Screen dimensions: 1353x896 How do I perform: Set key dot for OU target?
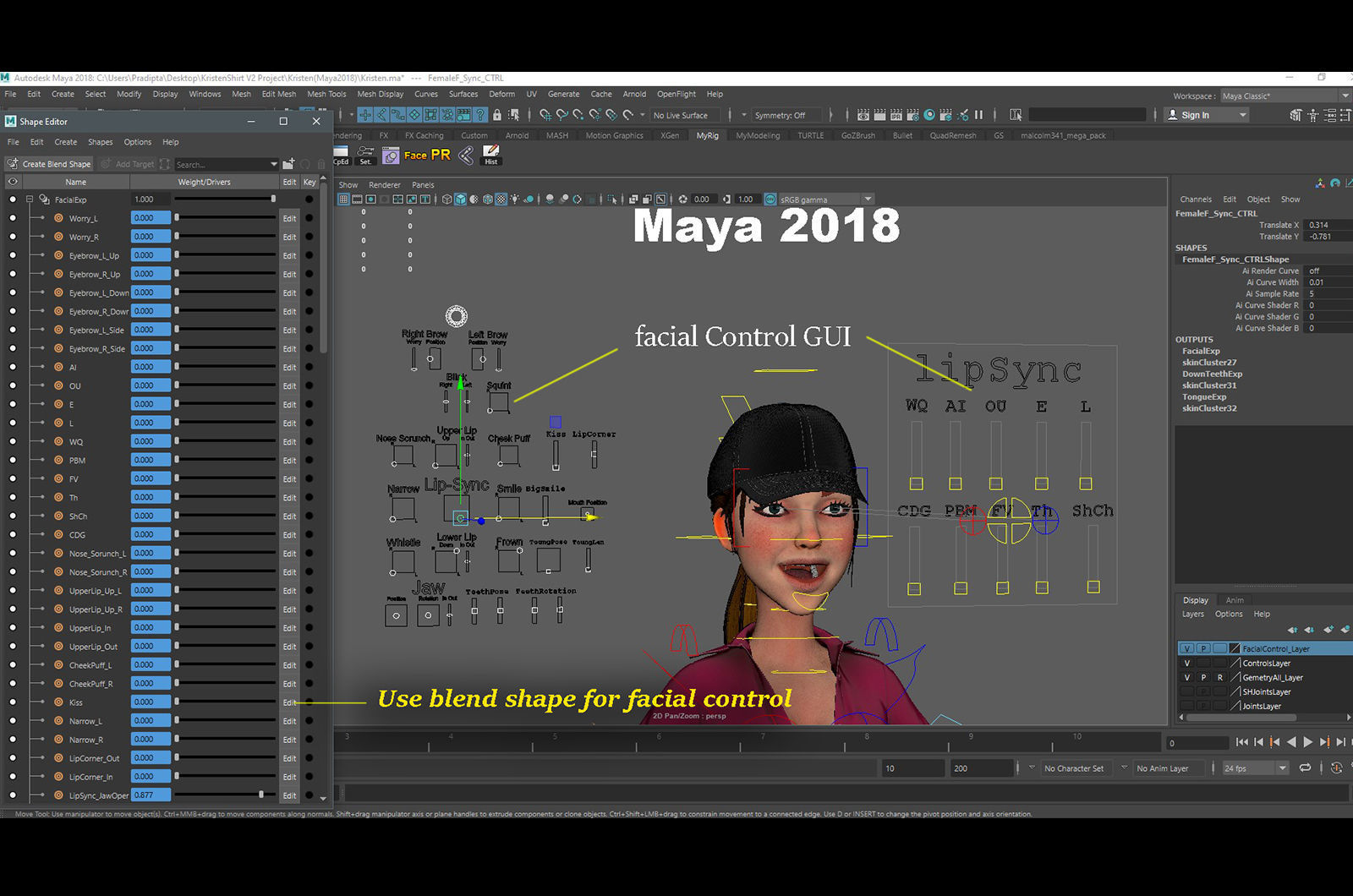[309, 385]
